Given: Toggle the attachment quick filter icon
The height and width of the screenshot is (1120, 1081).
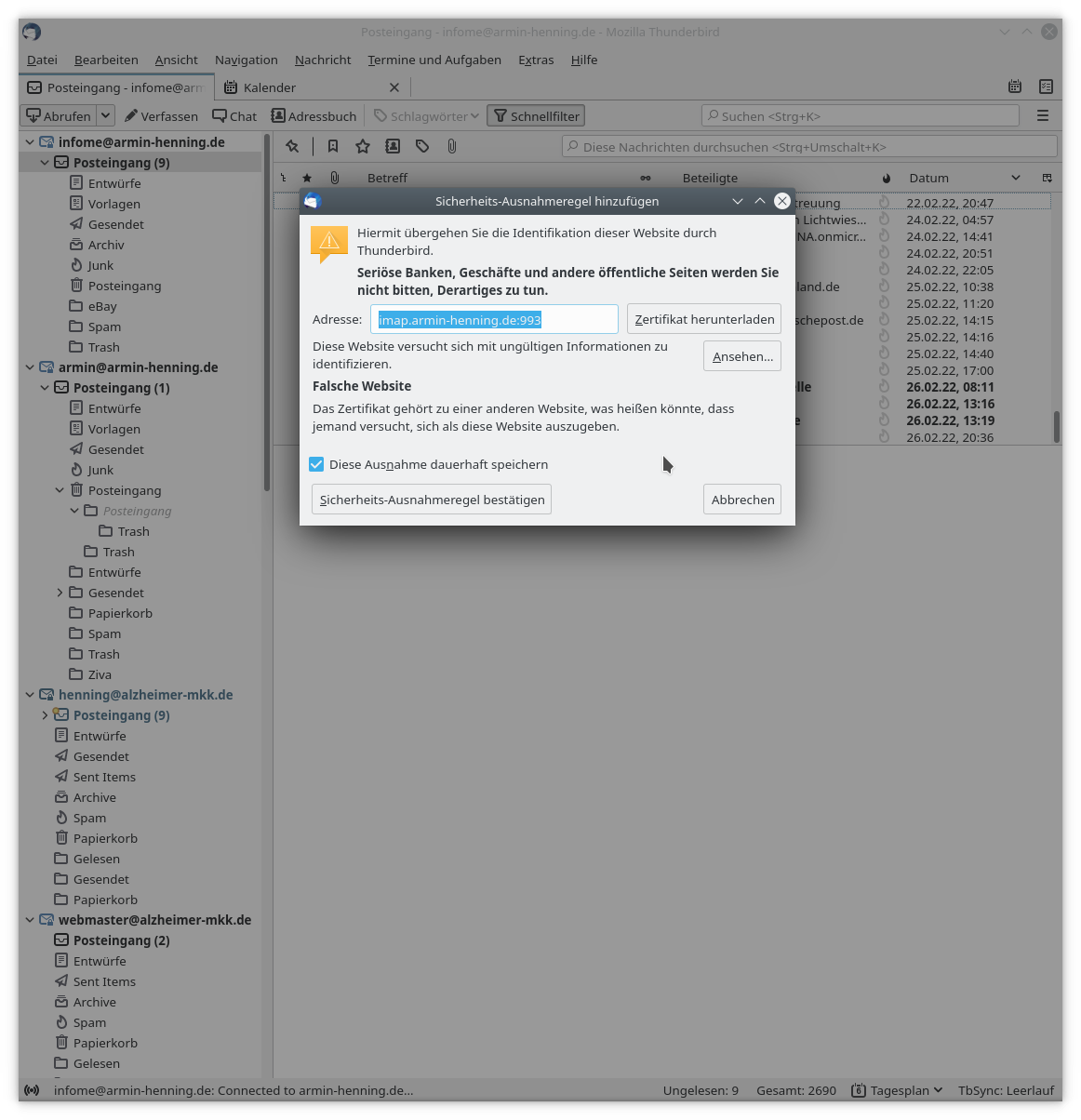Looking at the screenshot, I should [x=452, y=146].
